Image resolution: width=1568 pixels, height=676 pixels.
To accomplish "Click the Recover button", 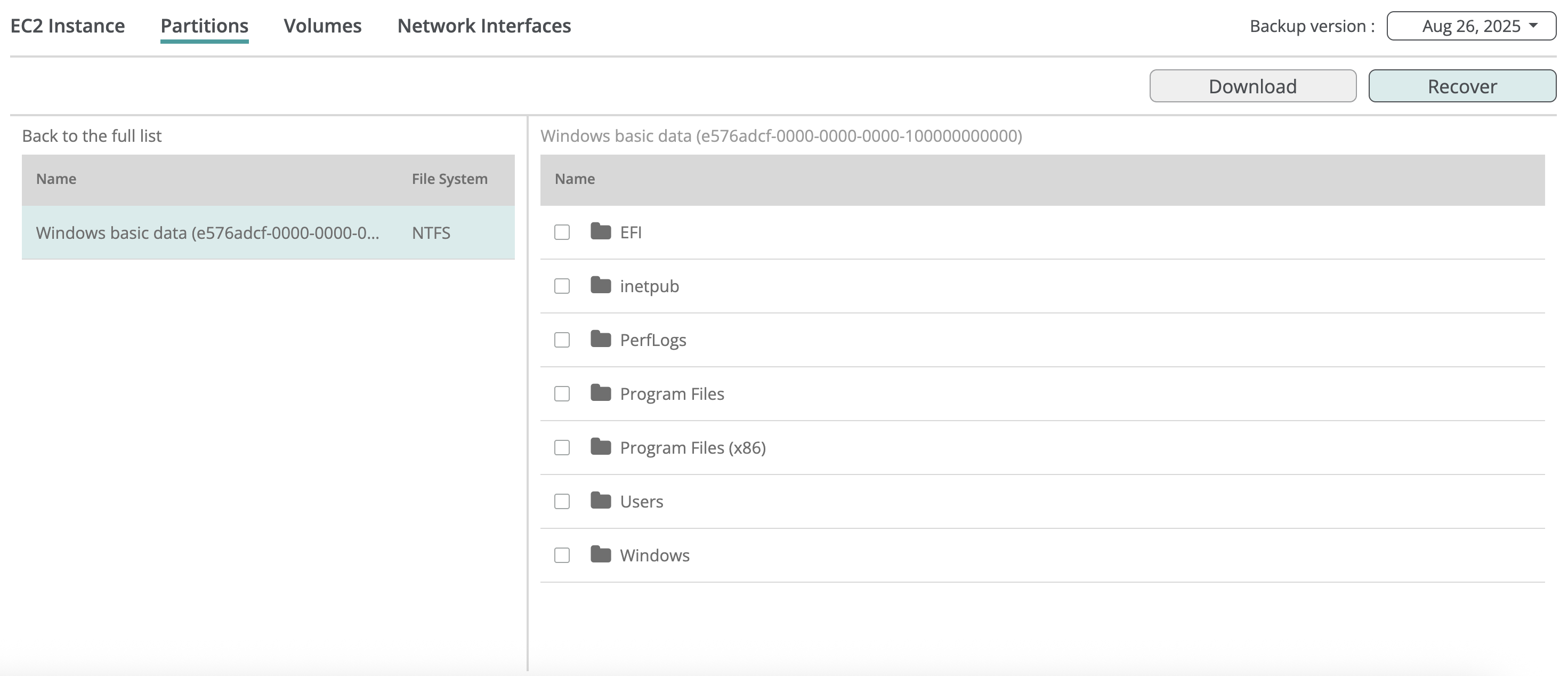I will click(1461, 86).
